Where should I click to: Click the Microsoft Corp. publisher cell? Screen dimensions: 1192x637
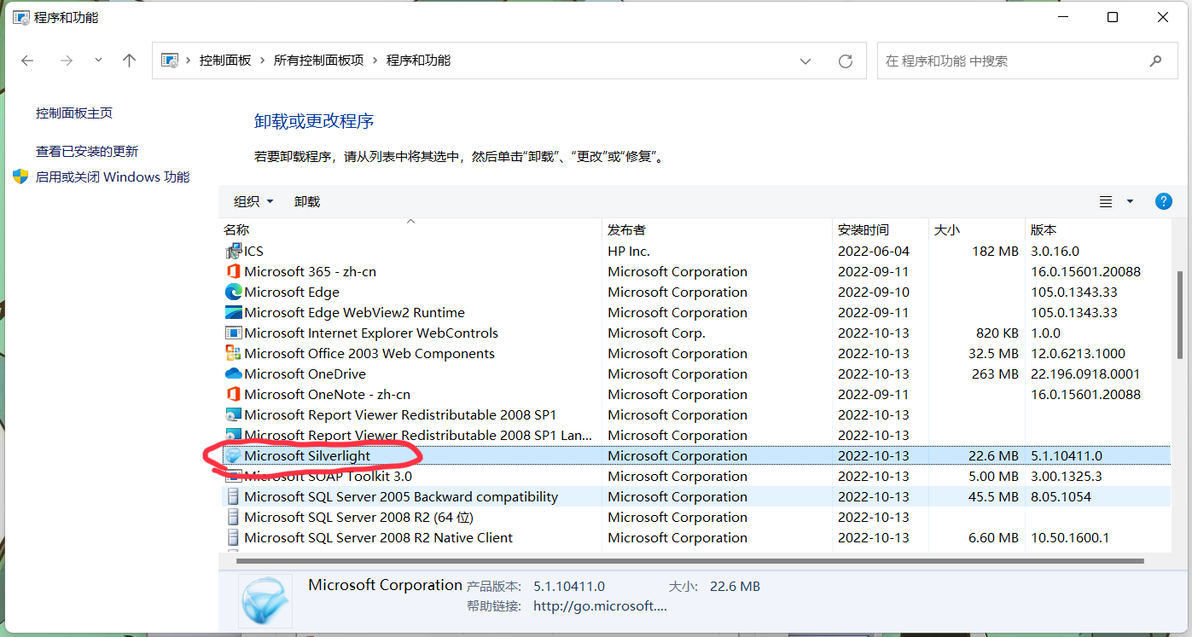coord(656,333)
